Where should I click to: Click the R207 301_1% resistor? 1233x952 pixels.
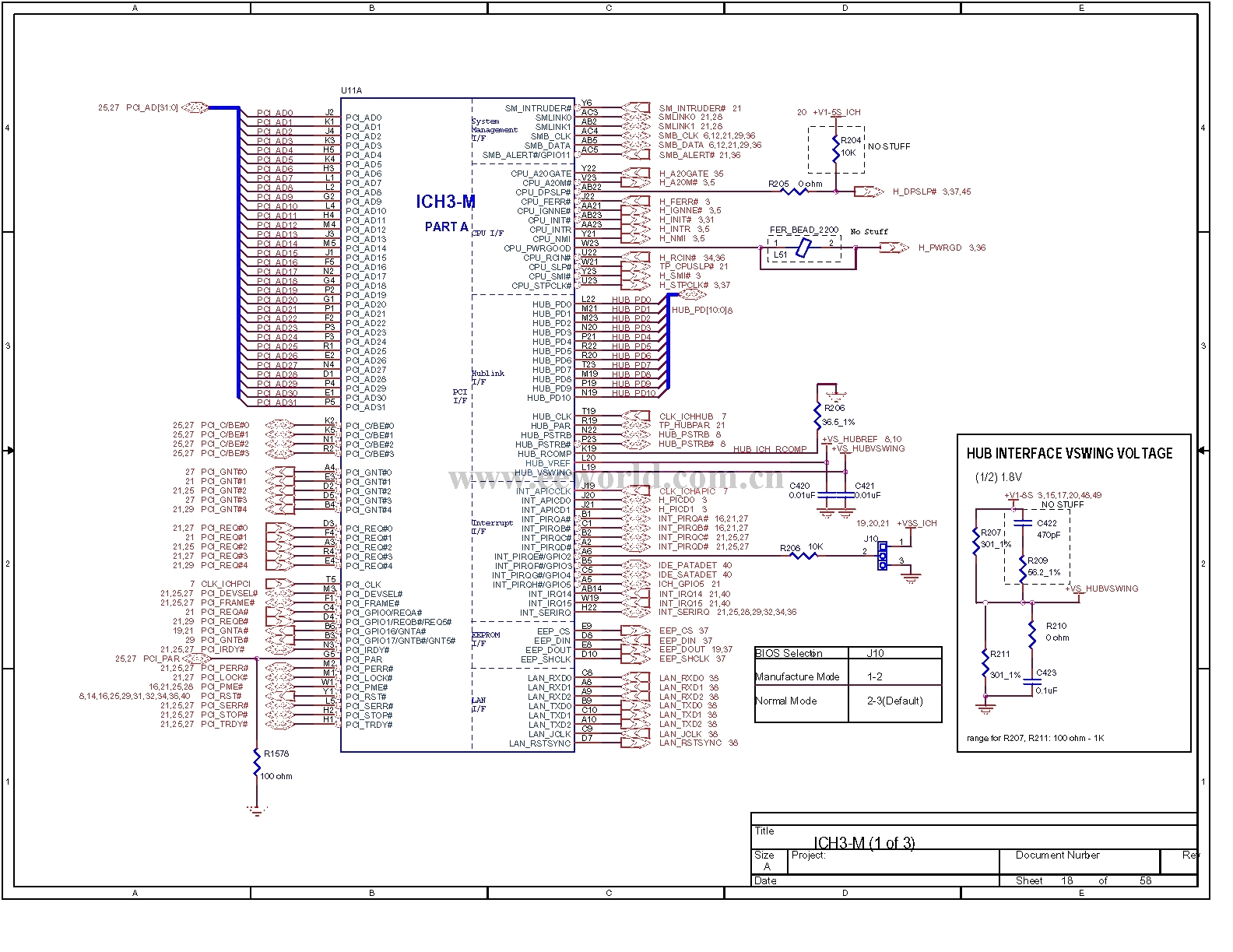pos(975,540)
